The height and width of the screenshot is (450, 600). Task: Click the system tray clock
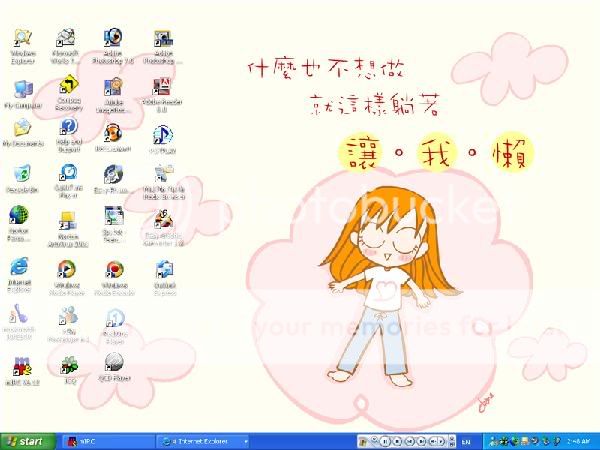pos(579,440)
